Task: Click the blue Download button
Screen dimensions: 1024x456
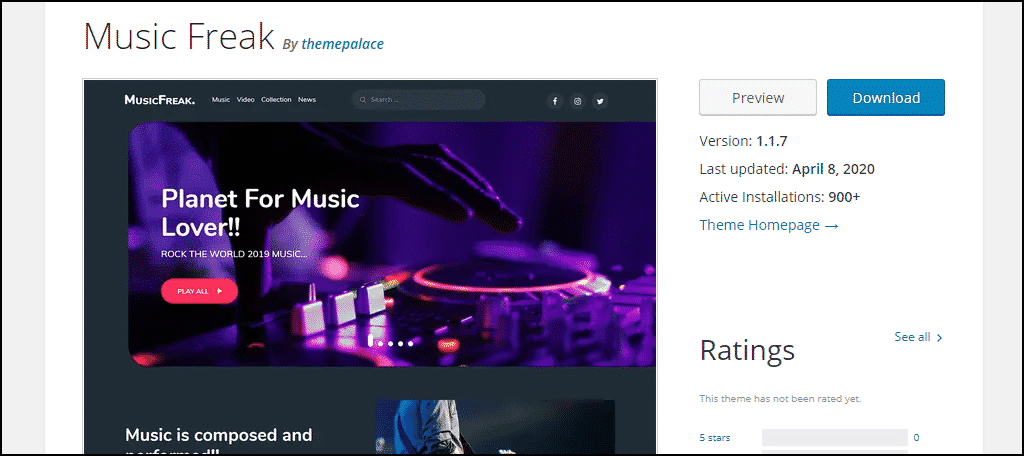Action: click(886, 97)
